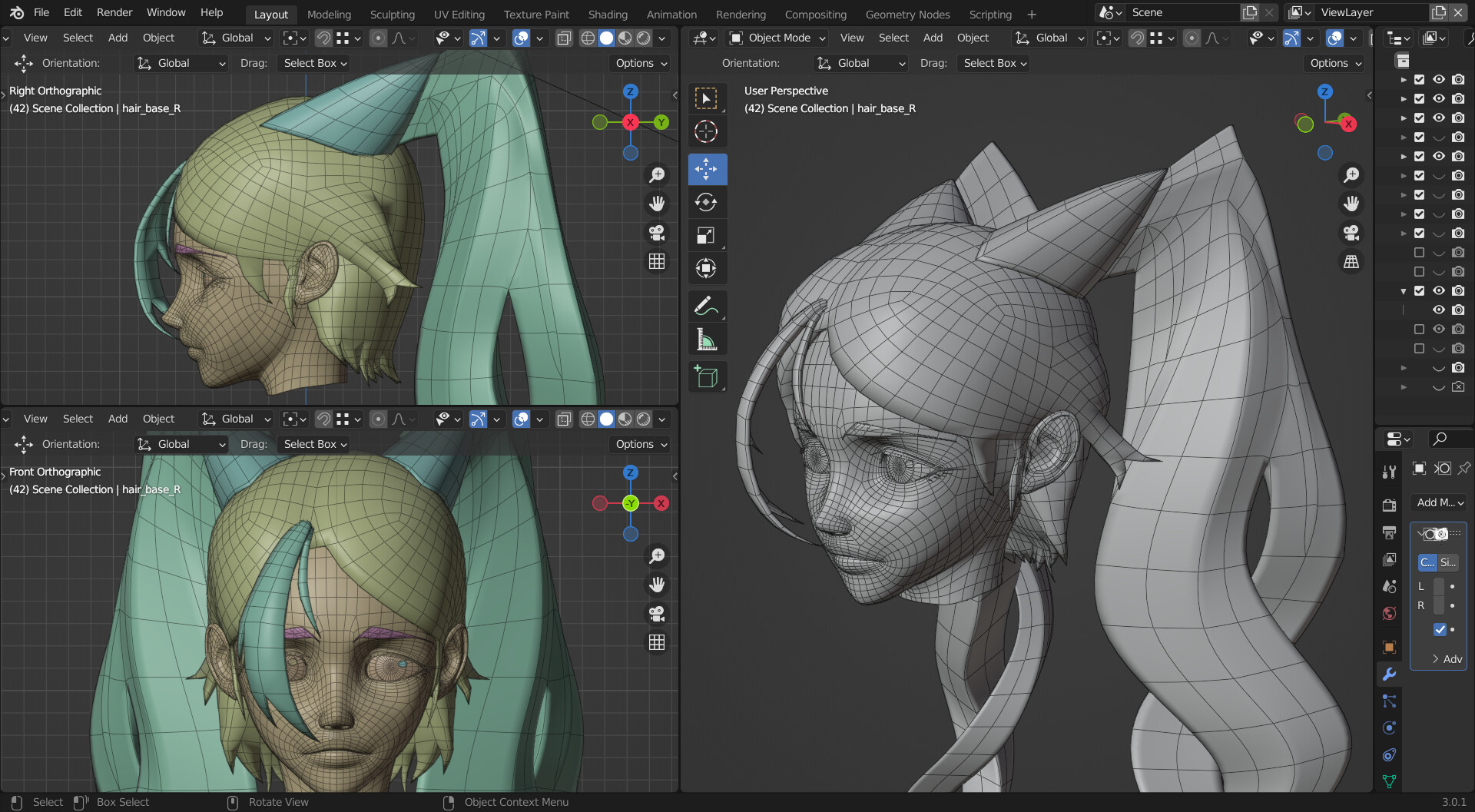
Task: Open the Render properties tab
Action: 1389,505
